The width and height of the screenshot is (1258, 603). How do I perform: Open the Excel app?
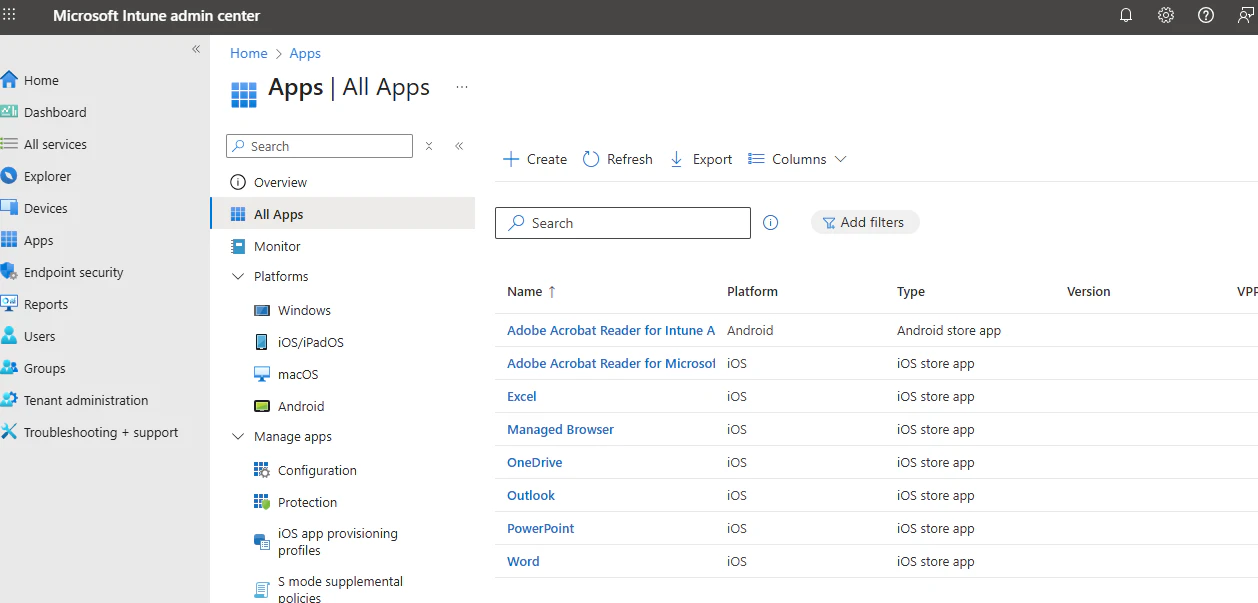tap(522, 396)
